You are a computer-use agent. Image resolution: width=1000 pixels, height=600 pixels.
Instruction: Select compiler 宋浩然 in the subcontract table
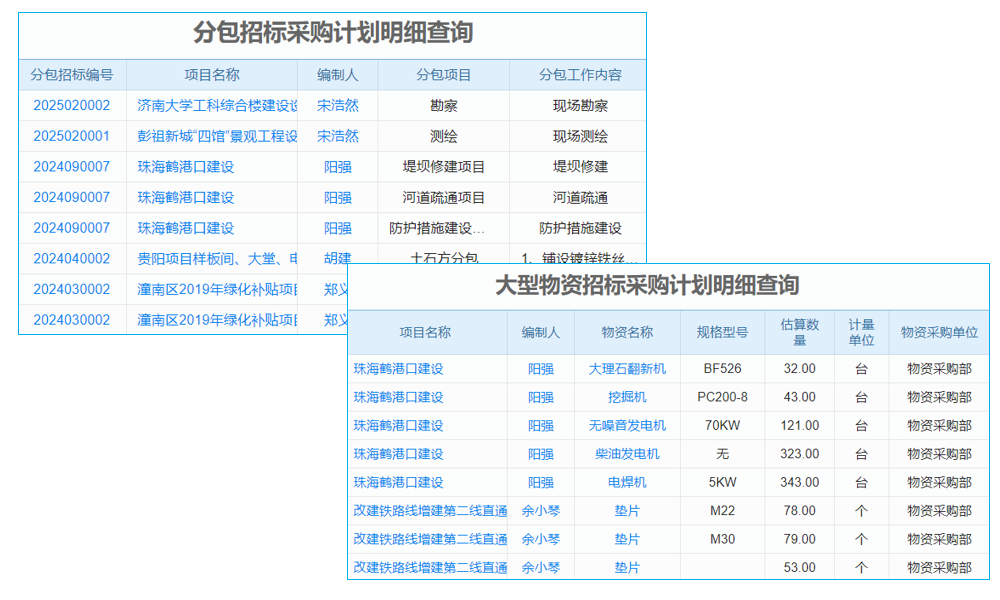pyautogui.click(x=337, y=105)
